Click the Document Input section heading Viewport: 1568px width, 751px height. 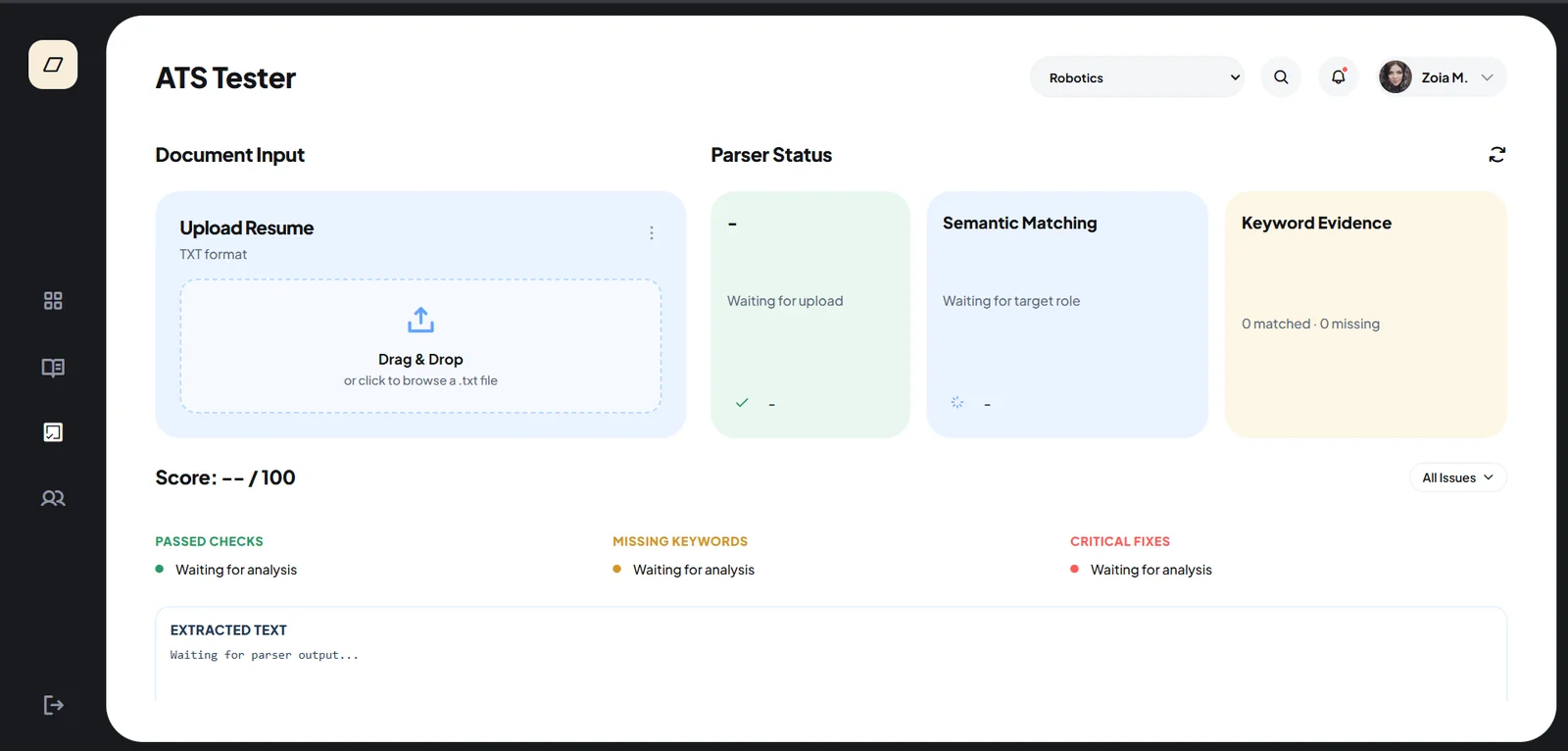tap(230, 155)
